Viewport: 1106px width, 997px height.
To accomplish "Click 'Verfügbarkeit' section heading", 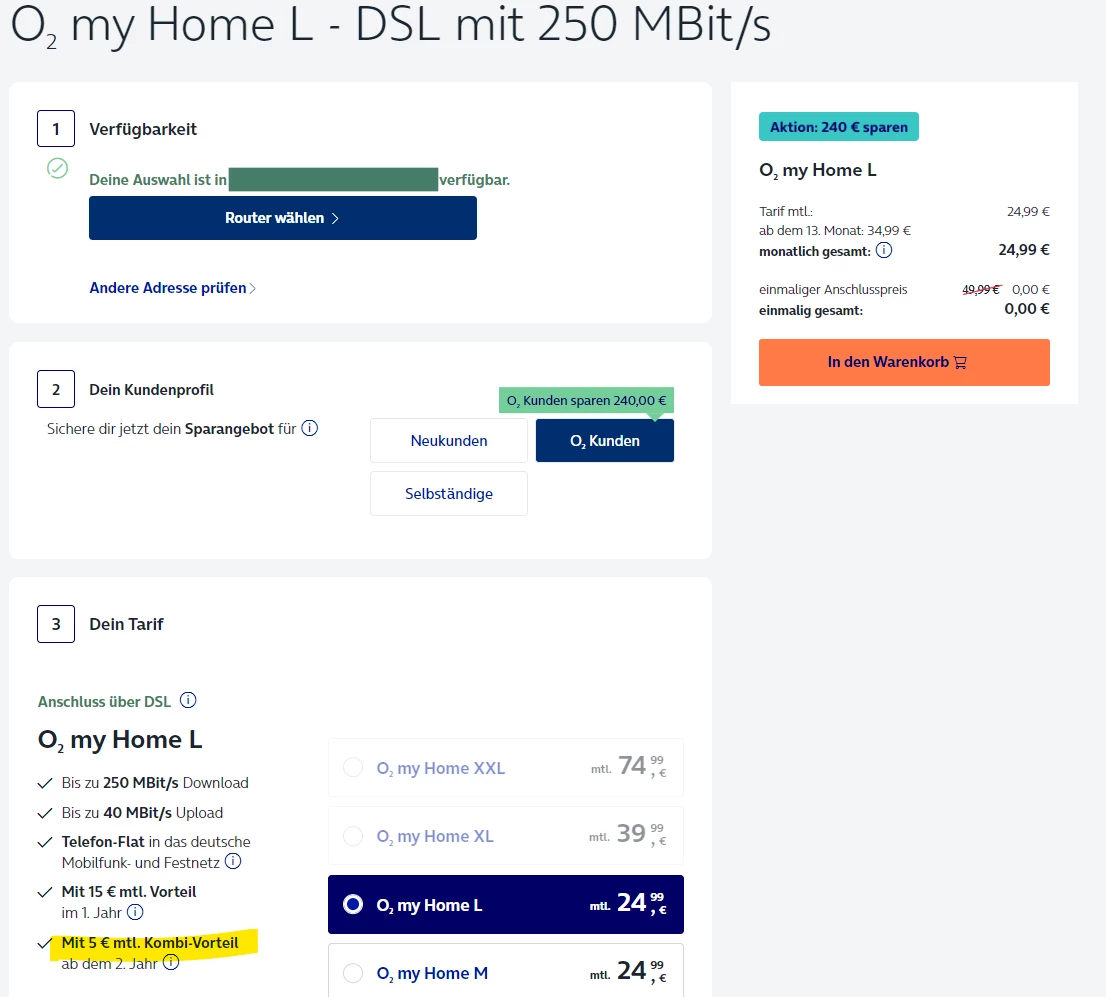I will (x=143, y=129).
